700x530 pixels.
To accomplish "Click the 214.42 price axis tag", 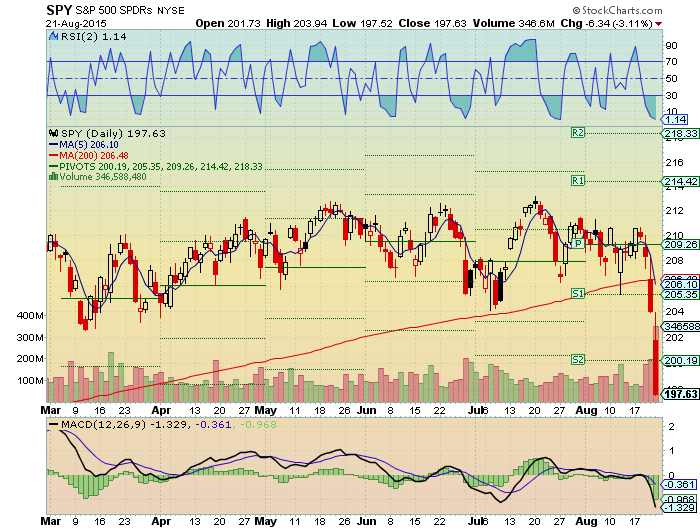I will click(x=681, y=181).
